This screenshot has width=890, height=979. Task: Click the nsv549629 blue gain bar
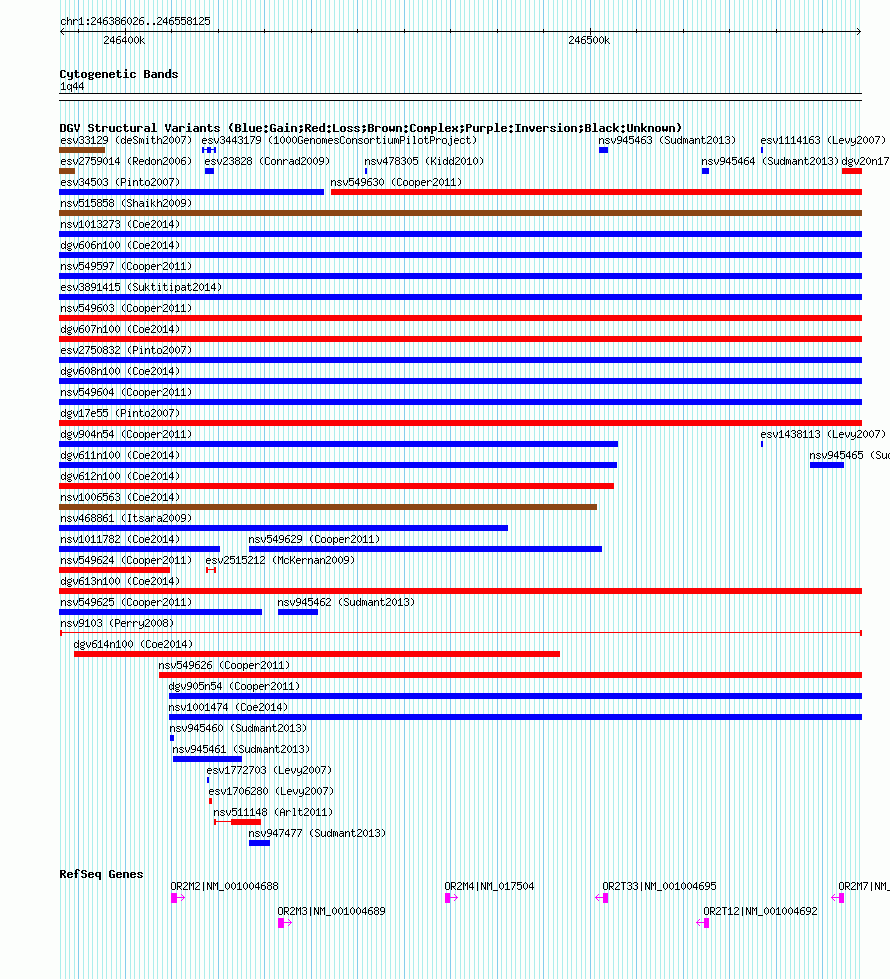click(425, 549)
